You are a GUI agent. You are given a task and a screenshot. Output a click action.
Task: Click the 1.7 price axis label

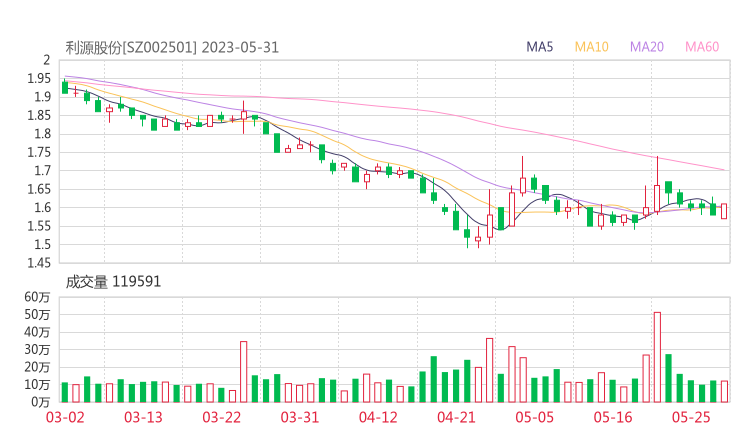[x=42, y=170]
